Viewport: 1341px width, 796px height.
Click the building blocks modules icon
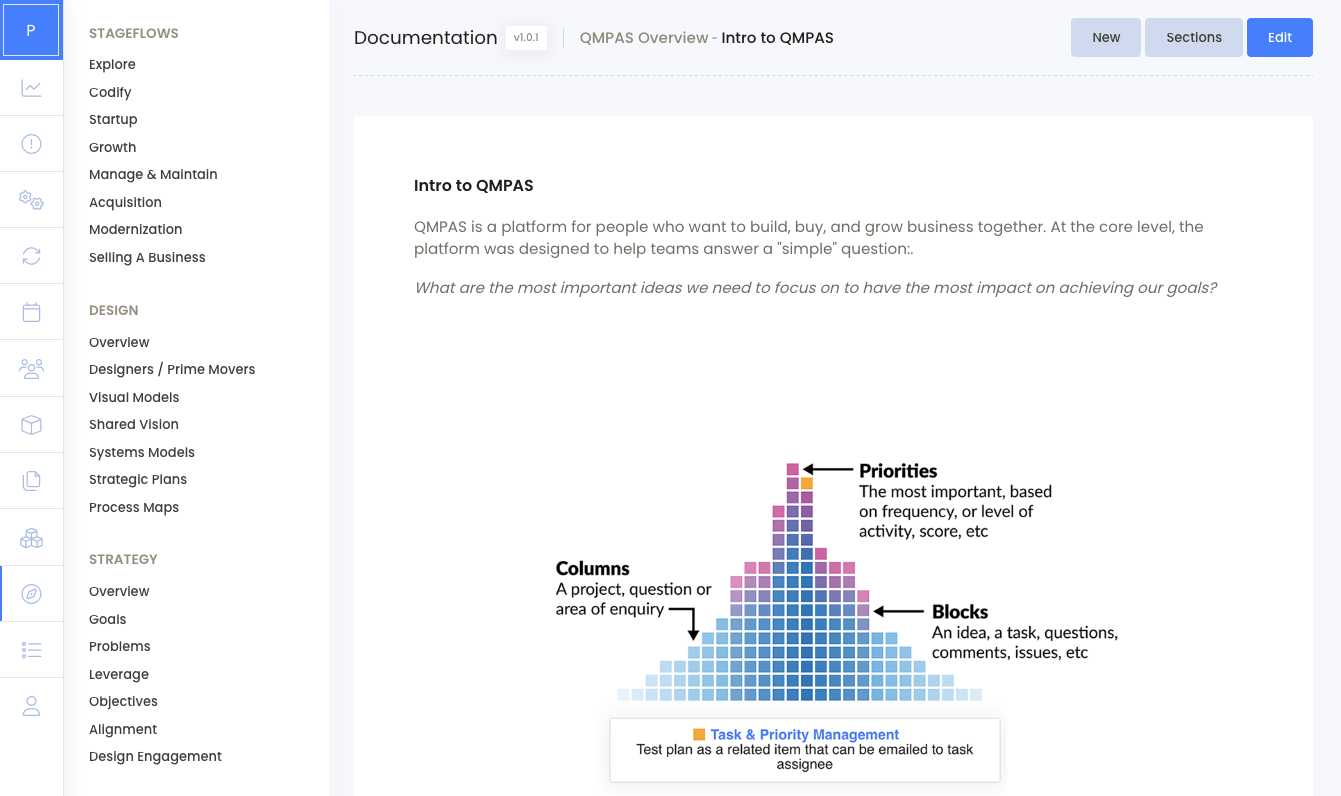pyautogui.click(x=31, y=536)
